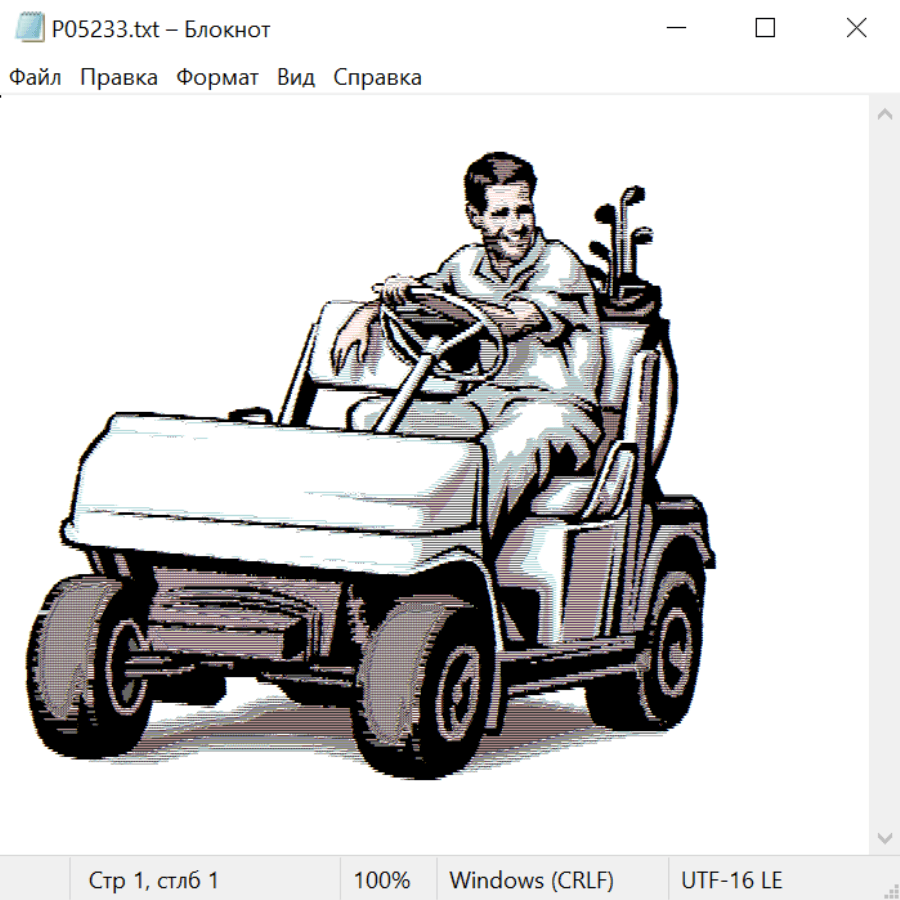Open the Вид menu
The height and width of the screenshot is (900, 900).
click(x=296, y=78)
